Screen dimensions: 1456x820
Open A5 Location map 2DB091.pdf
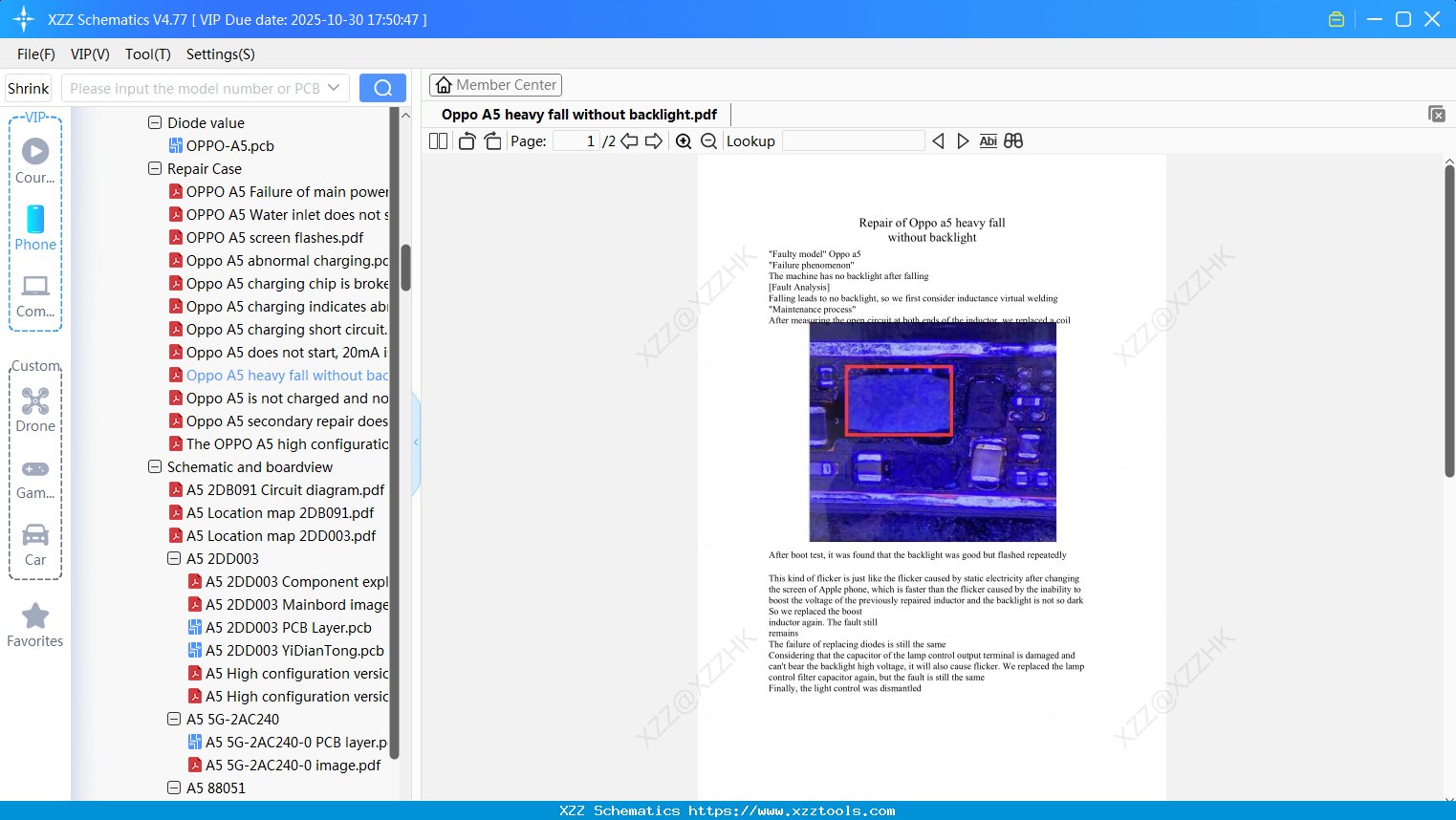(272, 512)
